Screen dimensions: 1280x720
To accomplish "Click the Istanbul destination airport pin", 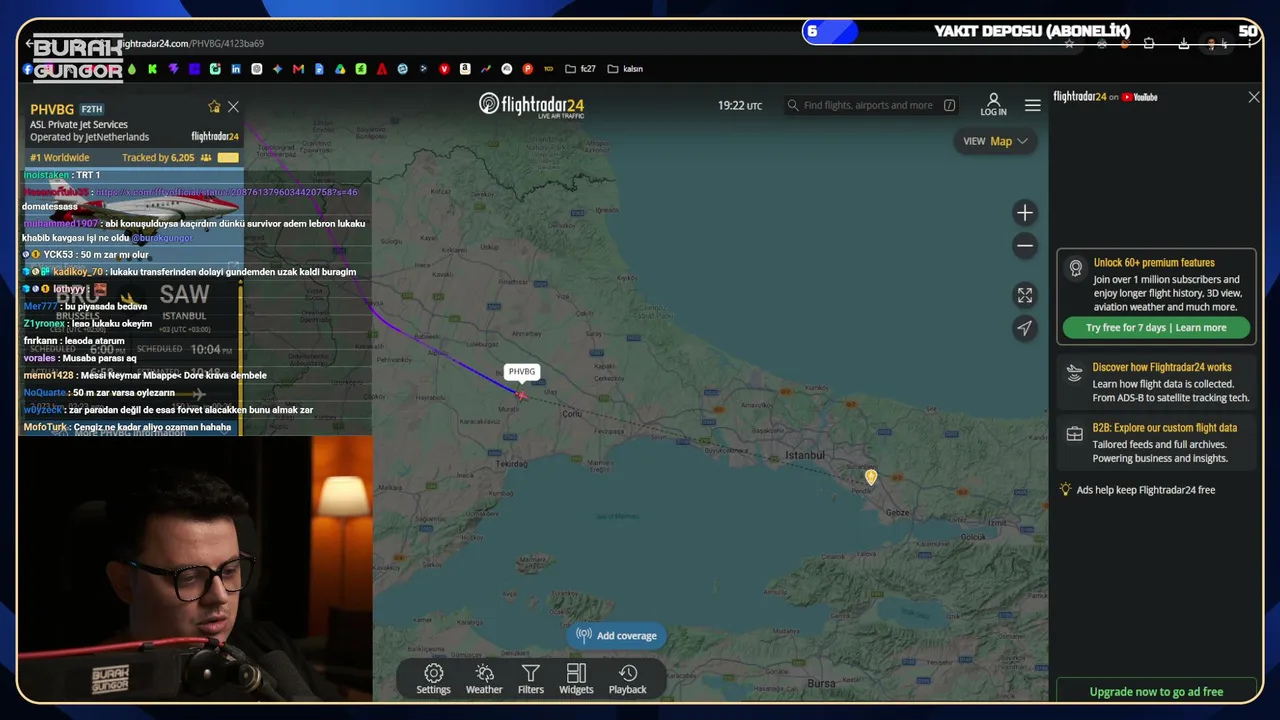I will [871, 477].
